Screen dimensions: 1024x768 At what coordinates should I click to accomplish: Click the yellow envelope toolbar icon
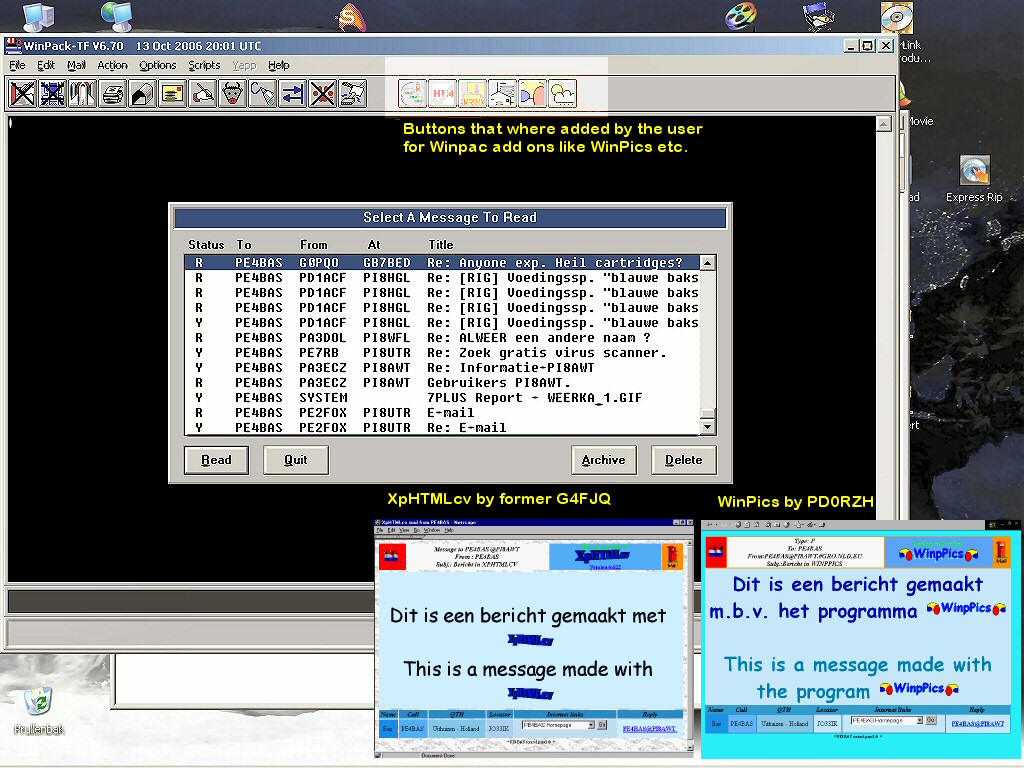pyautogui.click(x=172, y=94)
